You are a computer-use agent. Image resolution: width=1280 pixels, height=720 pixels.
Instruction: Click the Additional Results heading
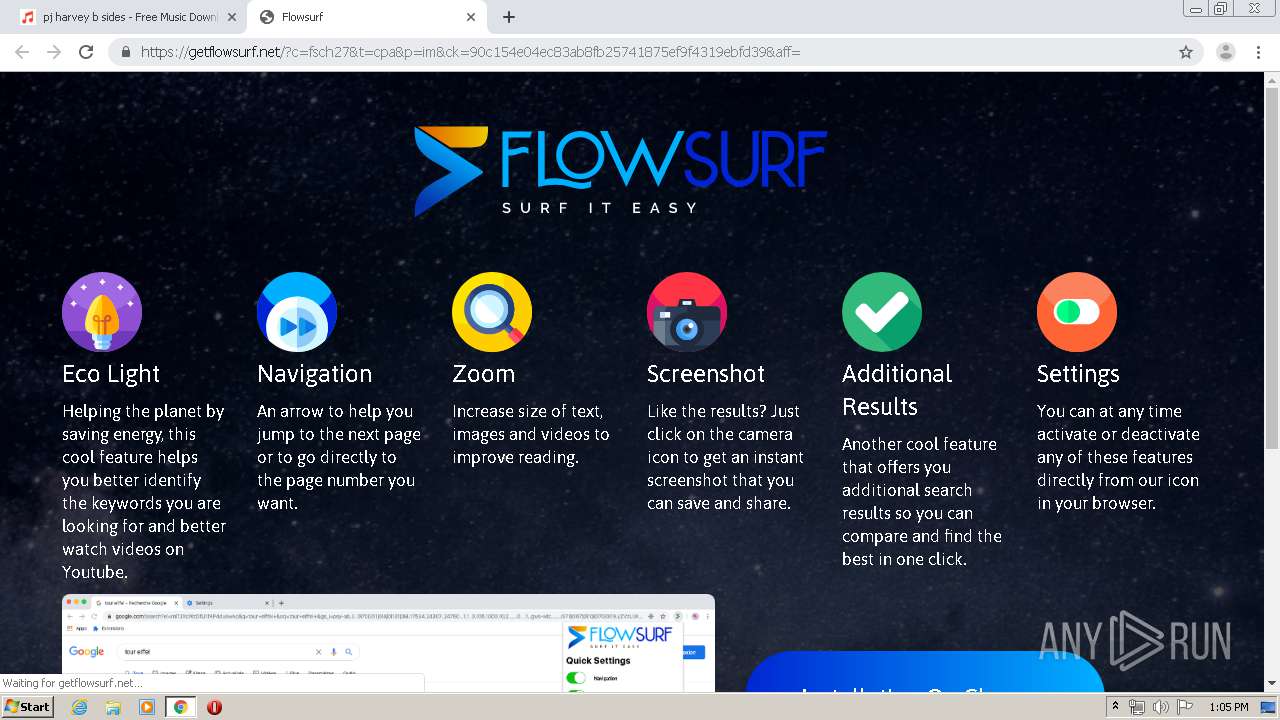click(x=897, y=390)
